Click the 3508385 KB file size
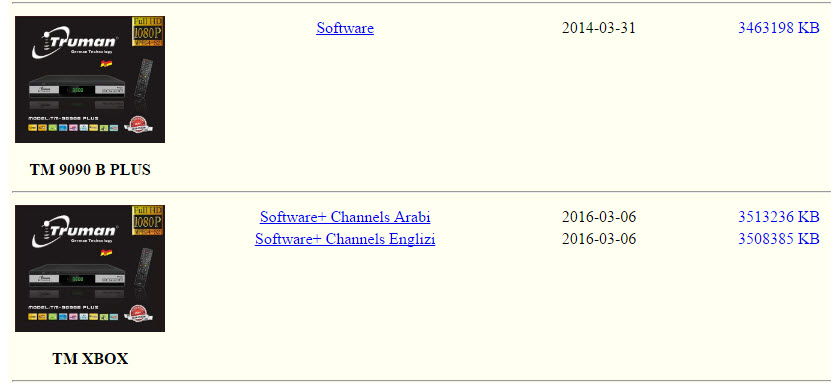This screenshot has height=383, width=831. [x=779, y=239]
